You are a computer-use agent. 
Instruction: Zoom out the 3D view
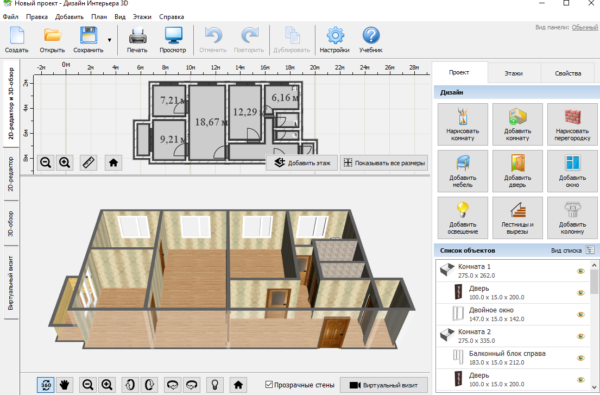pos(88,385)
